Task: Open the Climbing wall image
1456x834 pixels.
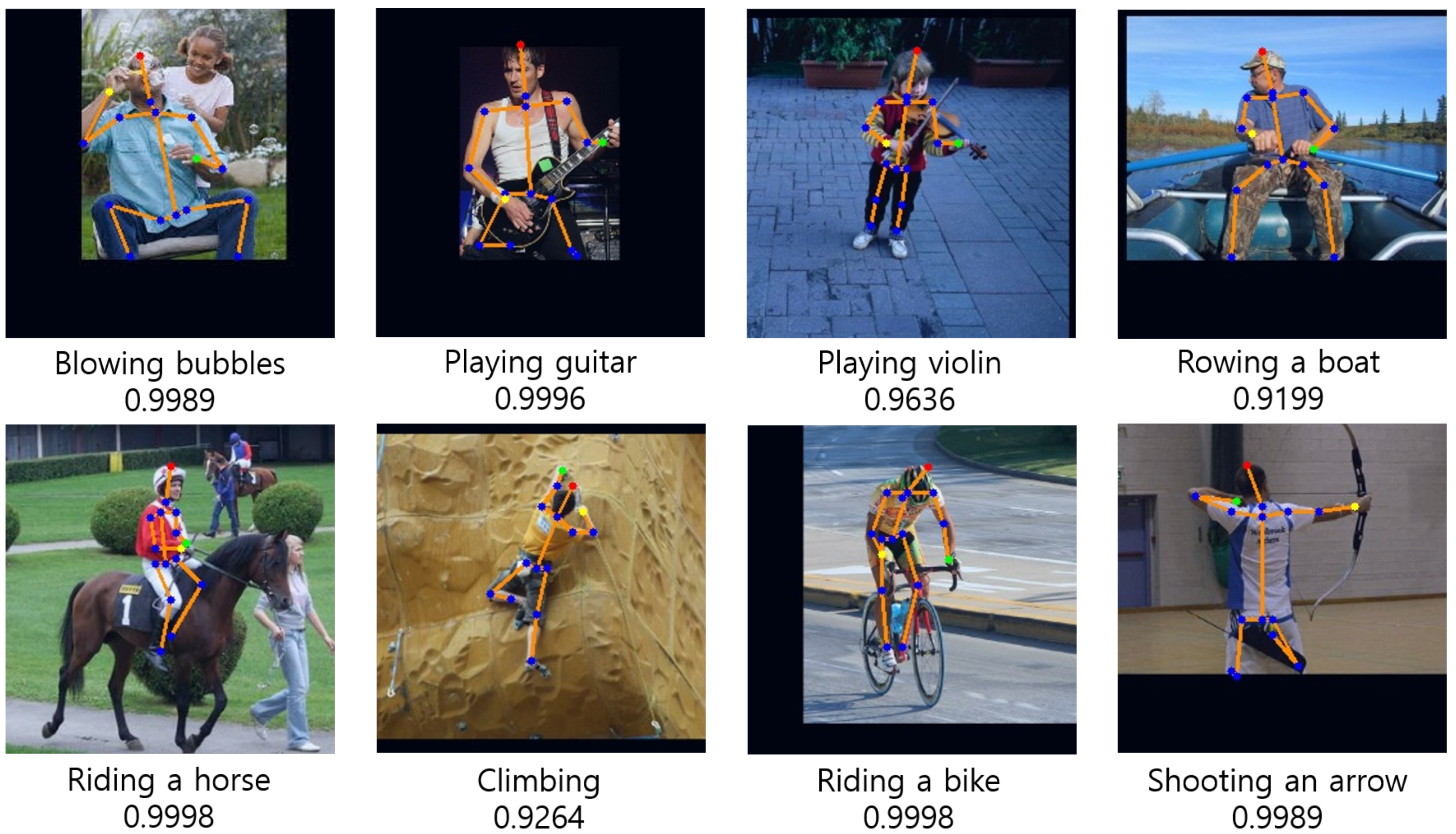Action: tap(541, 588)
